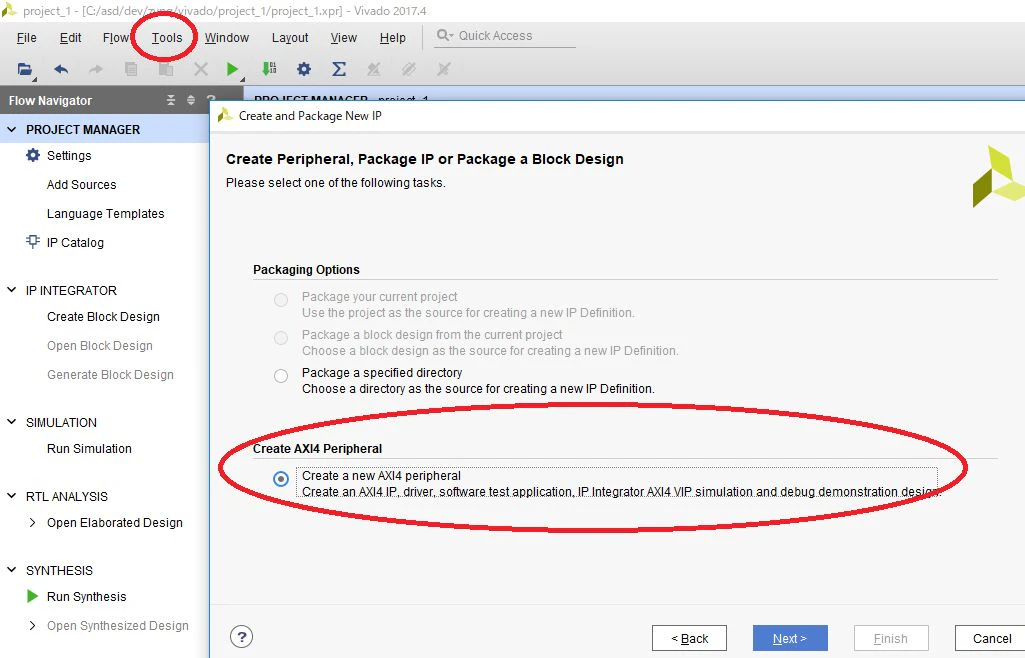The width and height of the screenshot is (1025, 658).
Task: Click the green Run toolbar icon
Action: coord(233,69)
